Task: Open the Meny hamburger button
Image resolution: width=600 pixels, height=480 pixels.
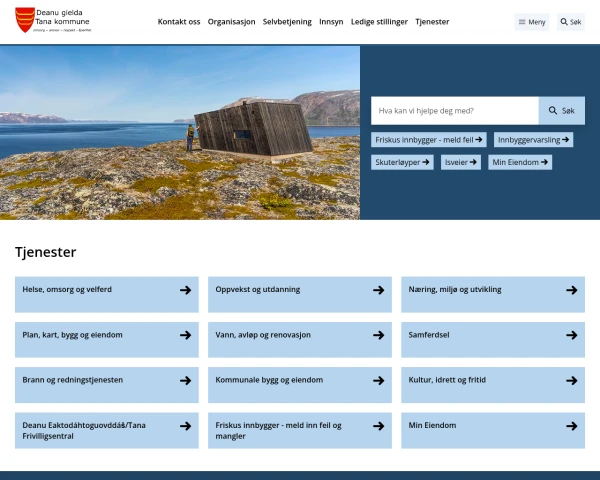Action: (531, 22)
